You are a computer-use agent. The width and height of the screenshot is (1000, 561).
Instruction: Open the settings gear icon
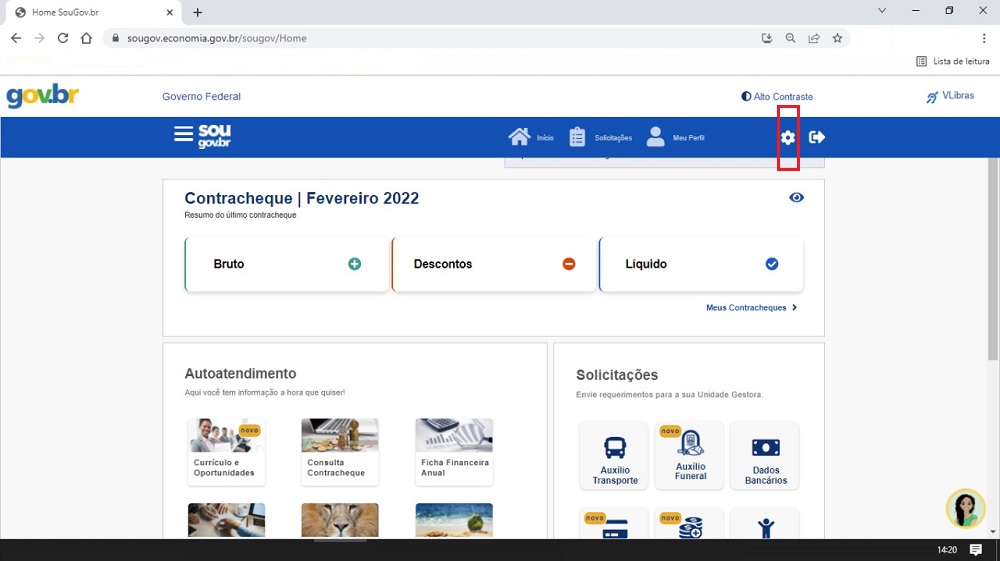[788, 138]
